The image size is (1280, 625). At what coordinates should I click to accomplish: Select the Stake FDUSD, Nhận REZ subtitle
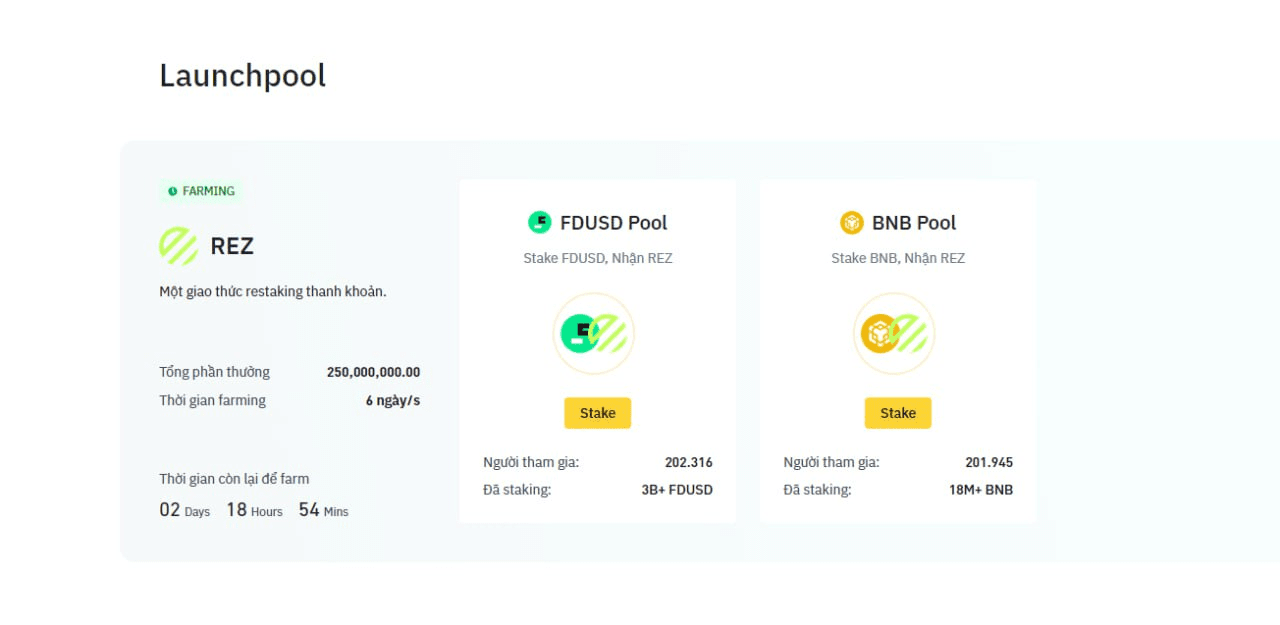(x=597, y=258)
